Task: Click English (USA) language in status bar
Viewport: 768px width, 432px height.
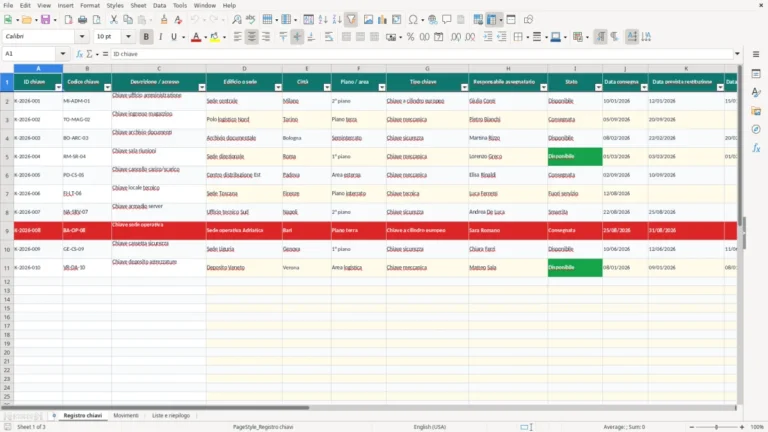Action: (x=430, y=427)
